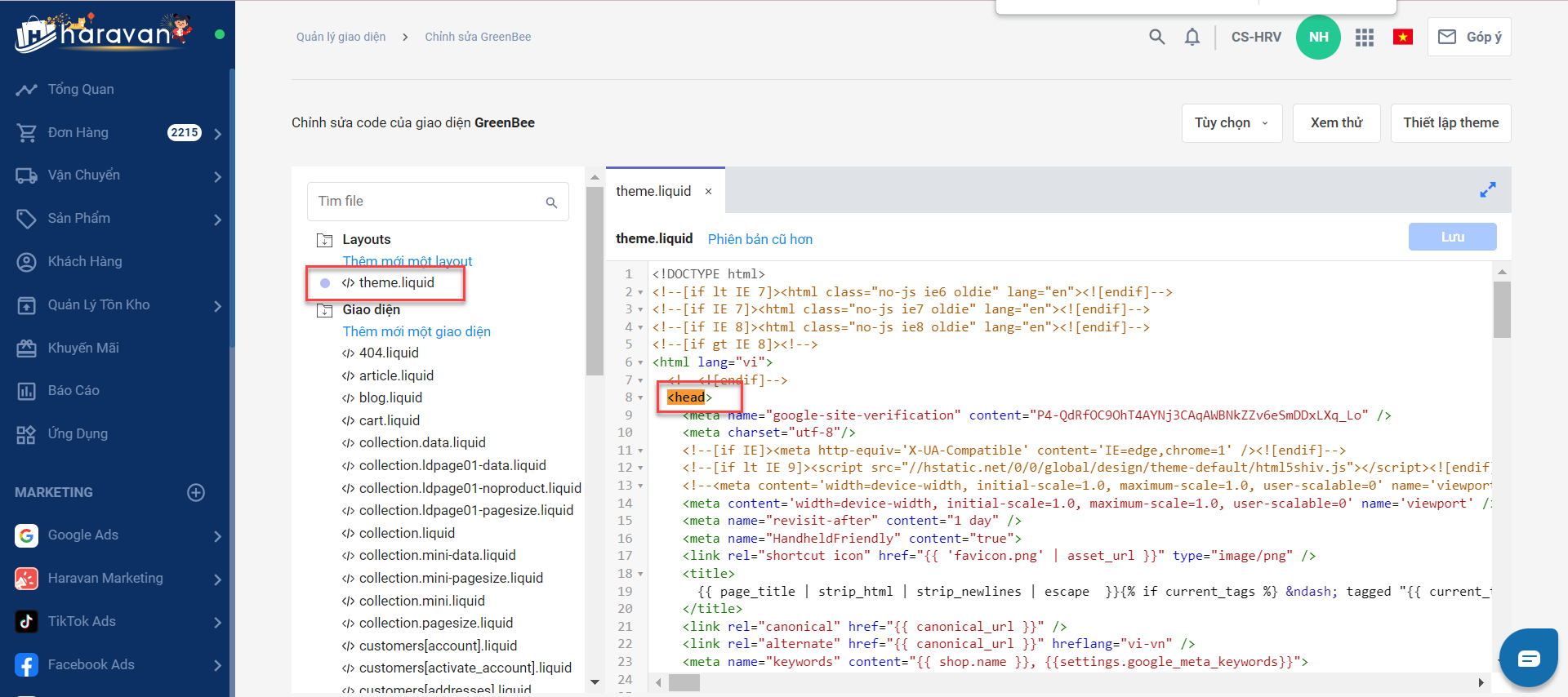Click the NH user avatar
This screenshot has width=1568, height=697.
1318,38
